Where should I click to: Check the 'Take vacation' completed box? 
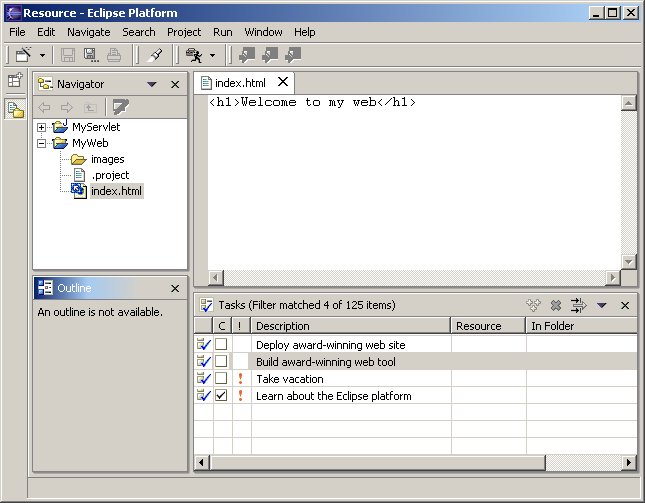pos(221,378)
